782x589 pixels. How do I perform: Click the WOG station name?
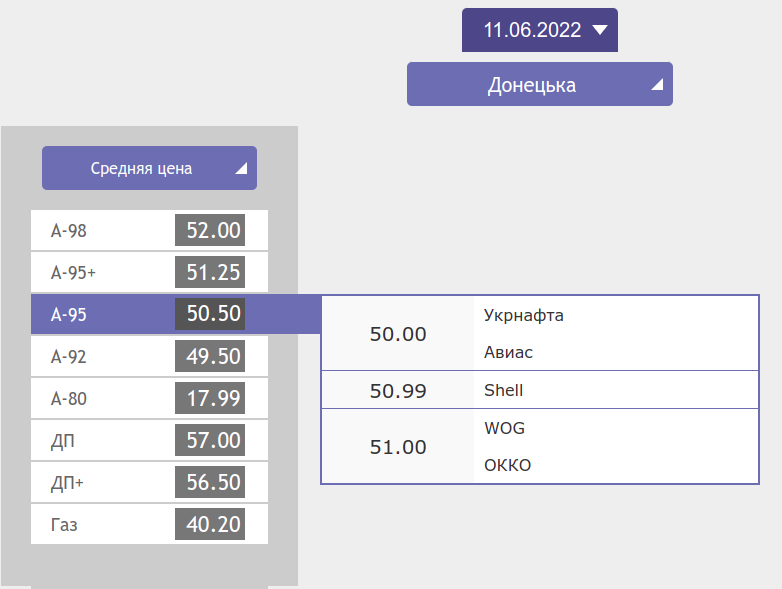(x=504, y=429)
